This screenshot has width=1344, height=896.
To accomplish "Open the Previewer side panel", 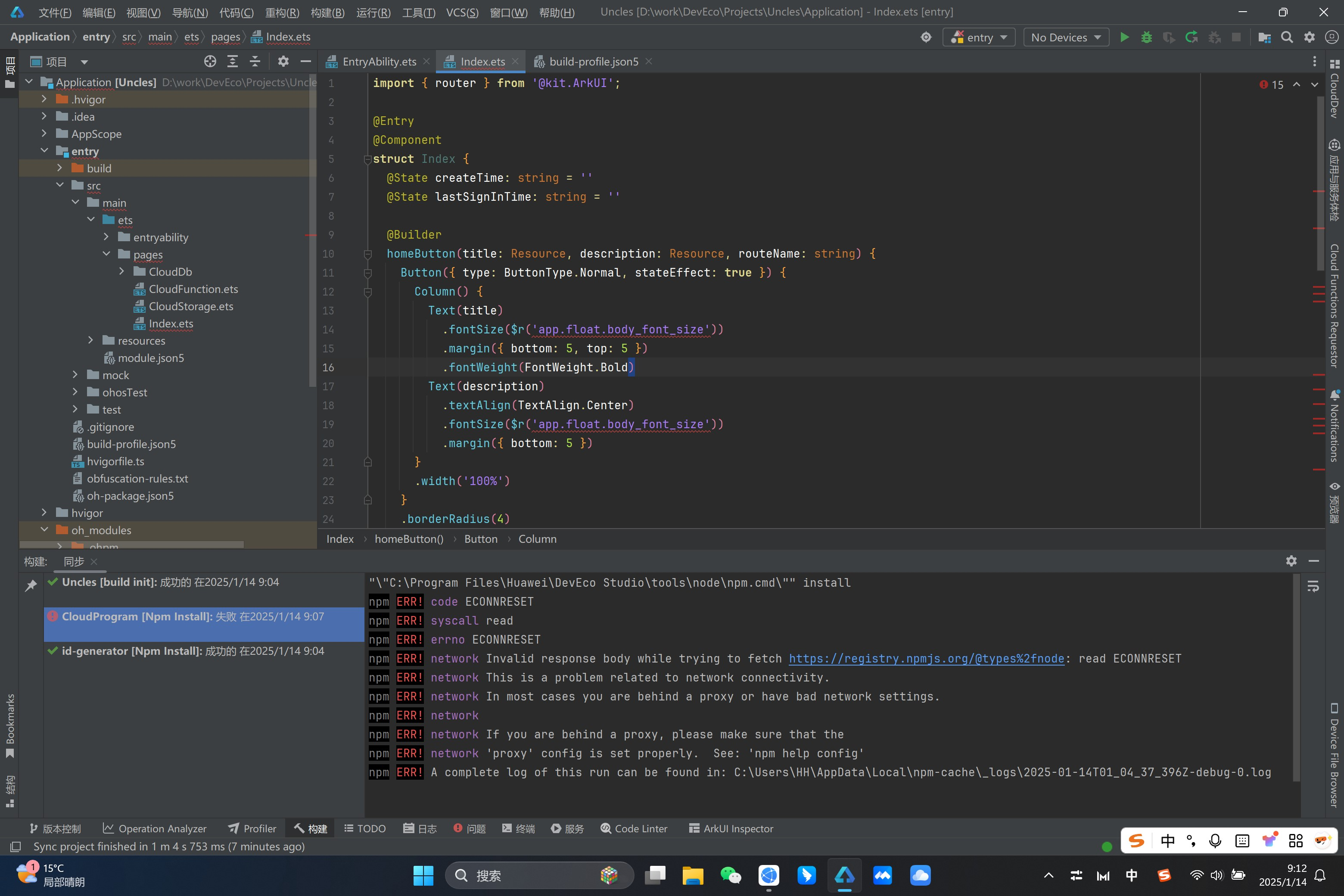I will click(x=1334, y=502).
